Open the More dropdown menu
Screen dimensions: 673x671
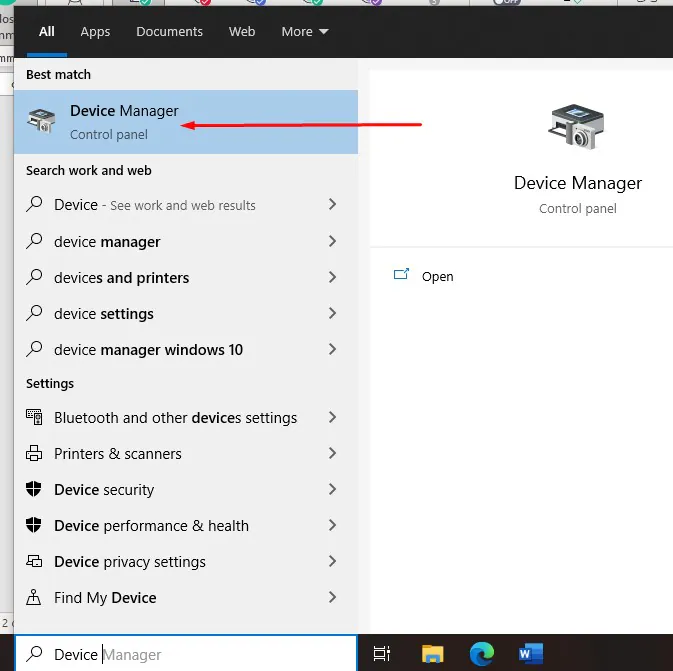pyautogui.click(x=305, y=31)
